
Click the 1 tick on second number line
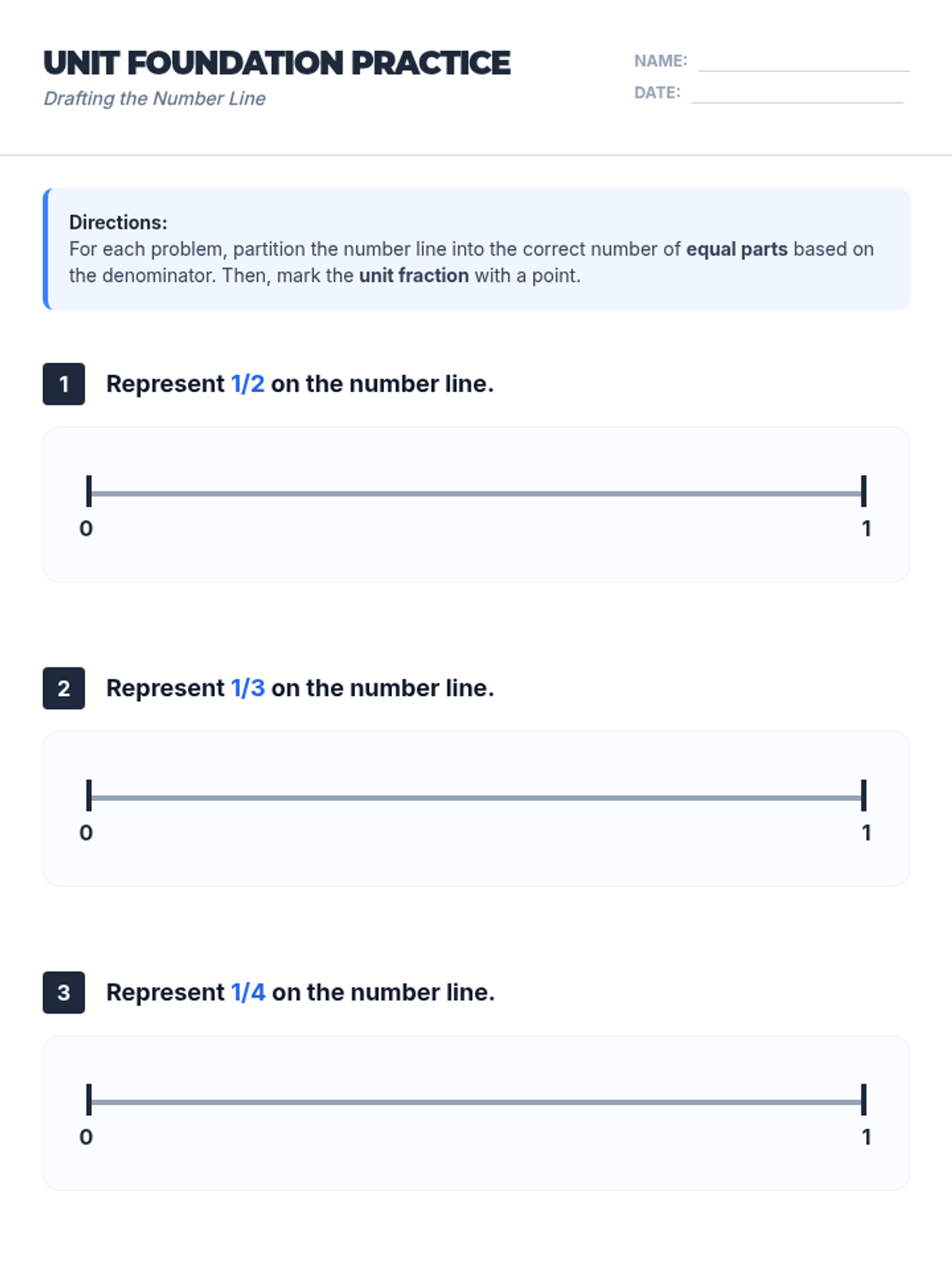click(x=864, y=795)
